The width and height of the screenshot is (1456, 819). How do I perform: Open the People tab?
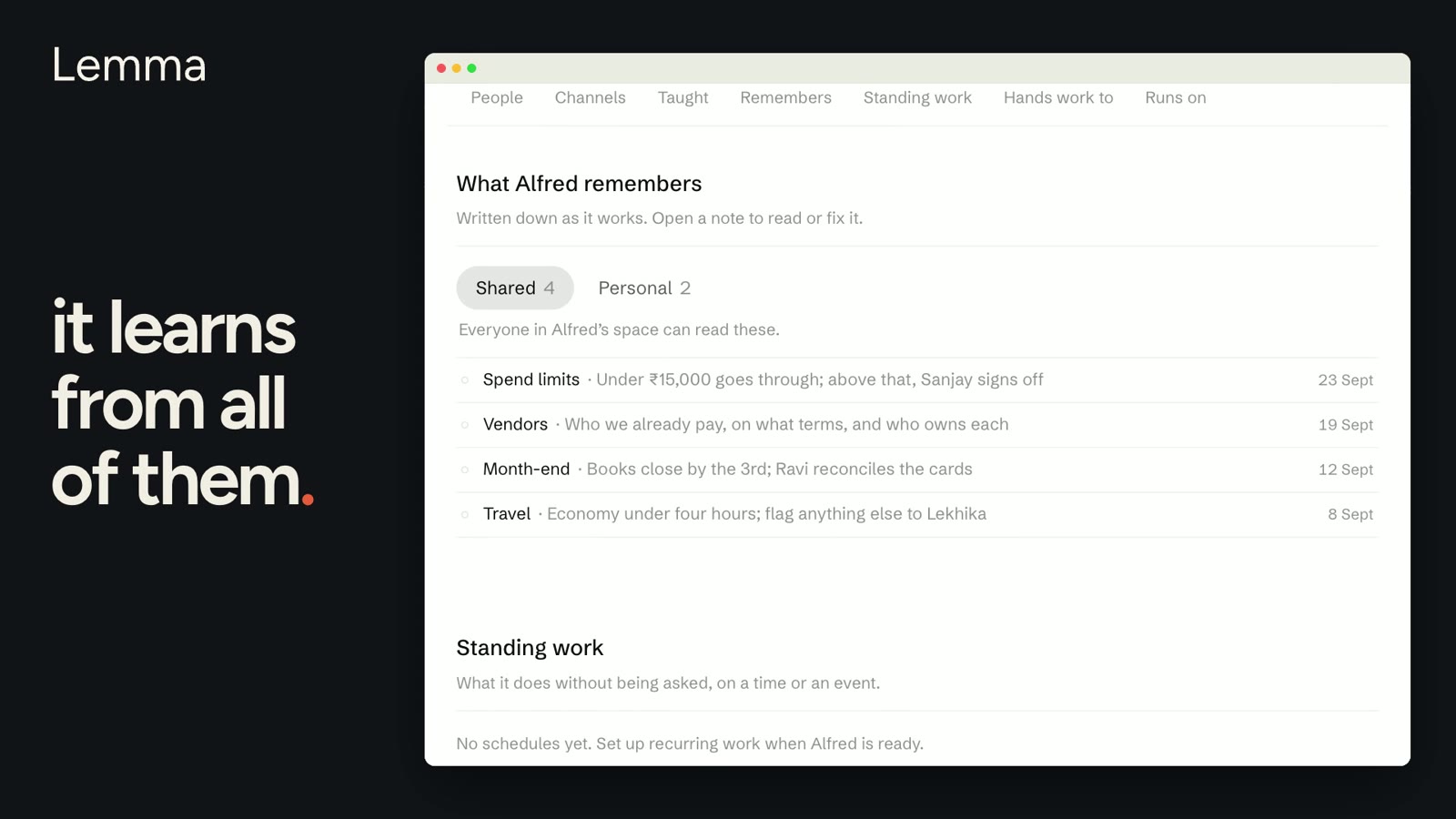(x=496, y=97)
